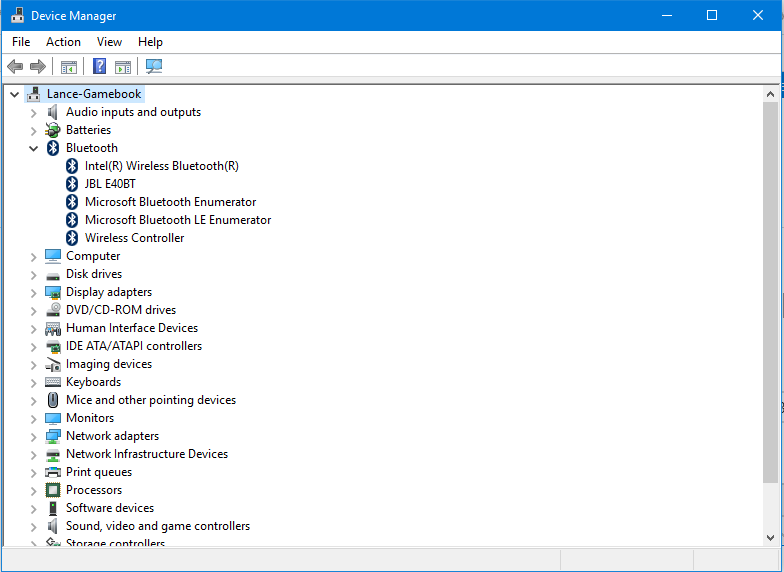Click the Back arrow toolbar icon
This screenshot has height=572, width=784.
tap(15, 66)
